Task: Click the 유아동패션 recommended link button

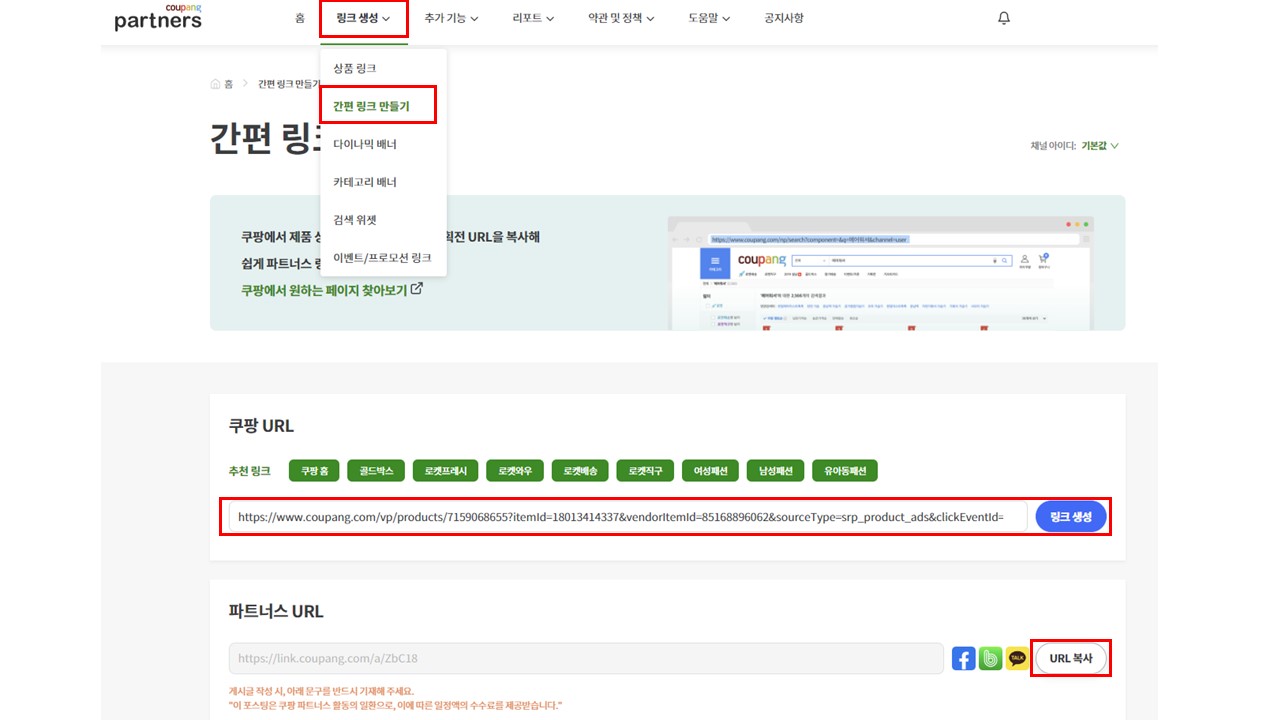Action: coord(845,471)
